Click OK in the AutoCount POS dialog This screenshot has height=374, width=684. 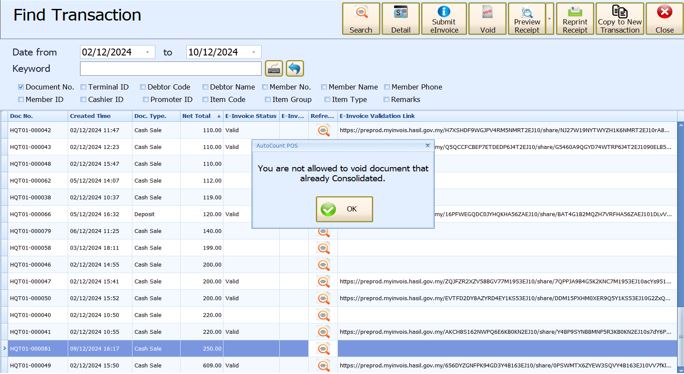344,209
